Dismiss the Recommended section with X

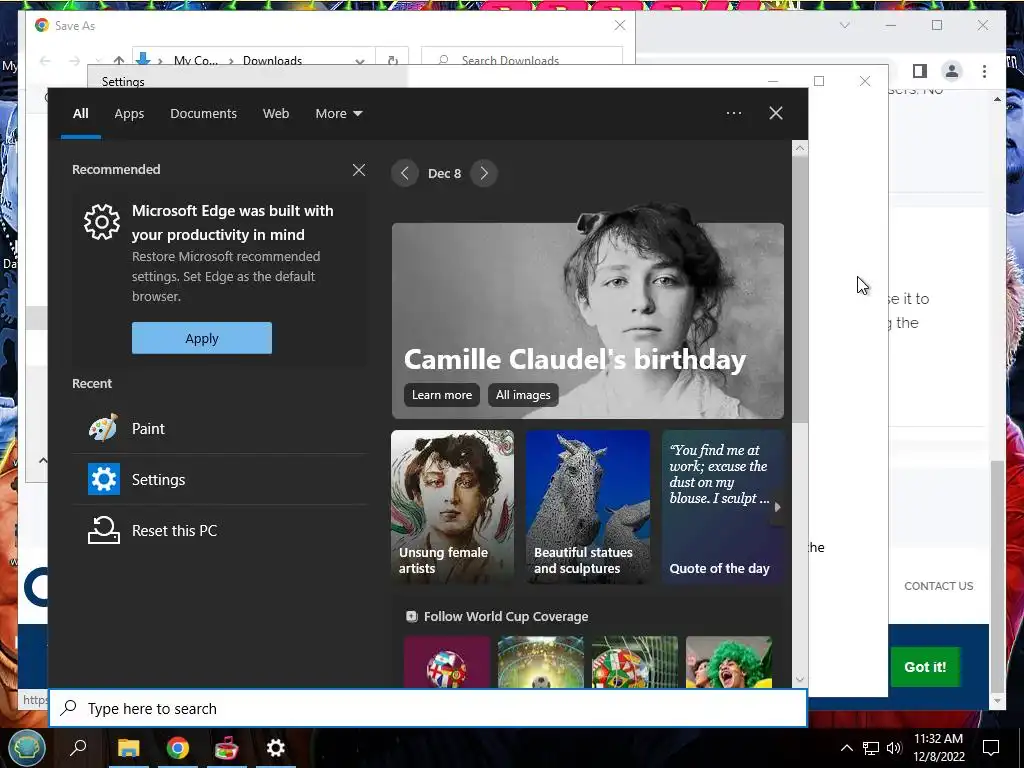point(359,170)
